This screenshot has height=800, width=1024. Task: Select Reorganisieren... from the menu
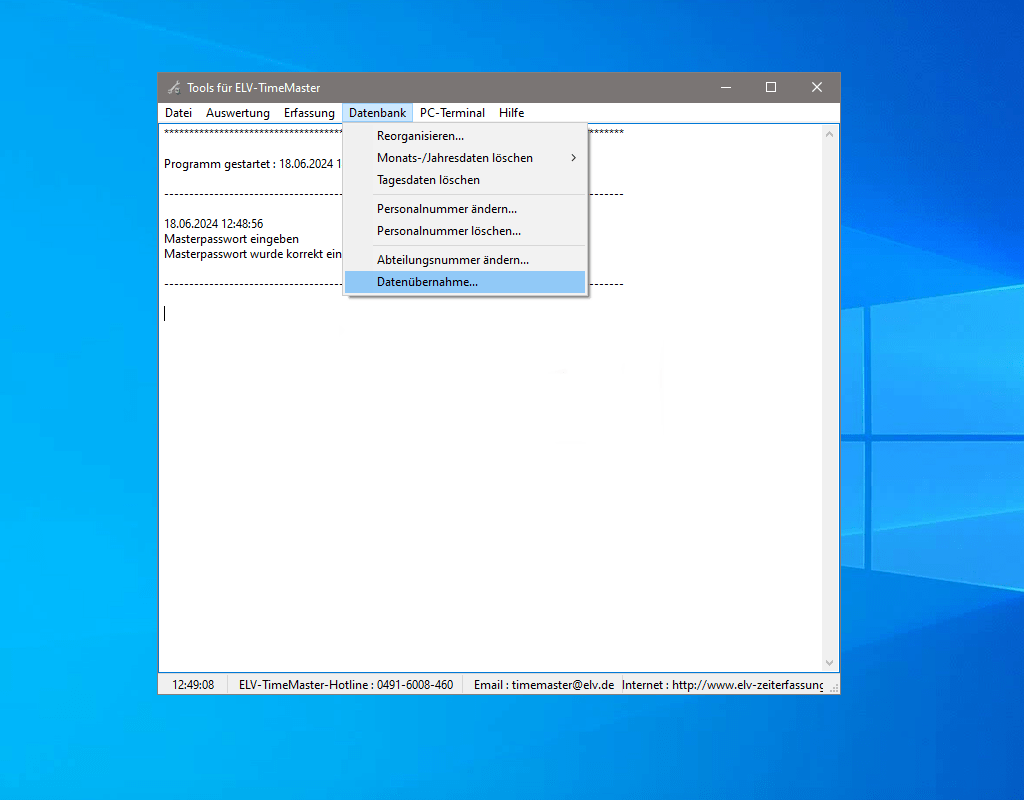point(420,136)
